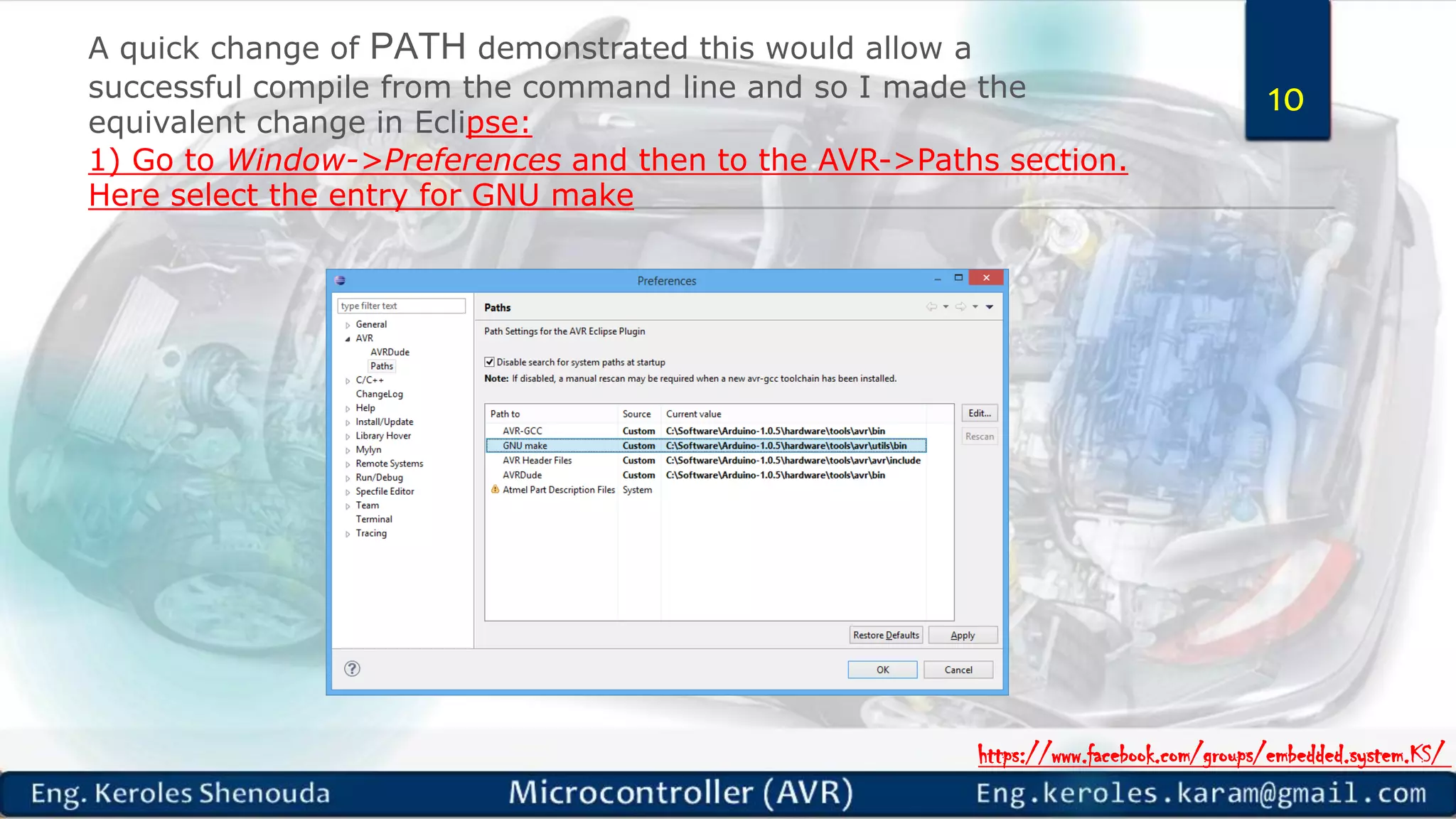Screen dimensions: 1456x819
Task: Click the type filter text field
Action: click(x=401, y=306)
